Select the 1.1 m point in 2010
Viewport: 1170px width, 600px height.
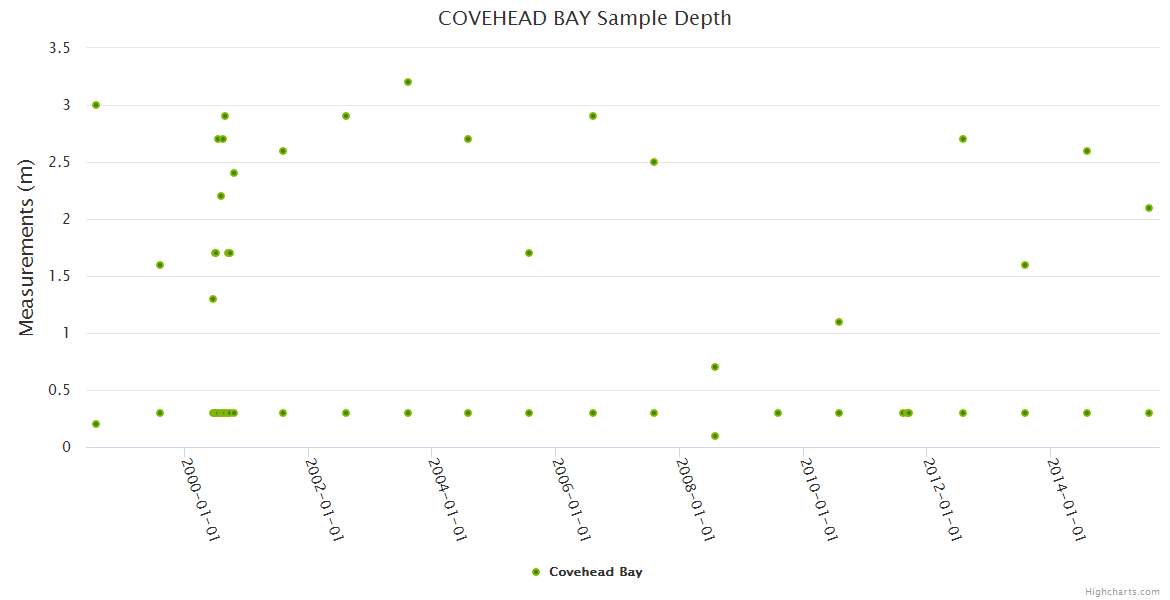[839, 322]
